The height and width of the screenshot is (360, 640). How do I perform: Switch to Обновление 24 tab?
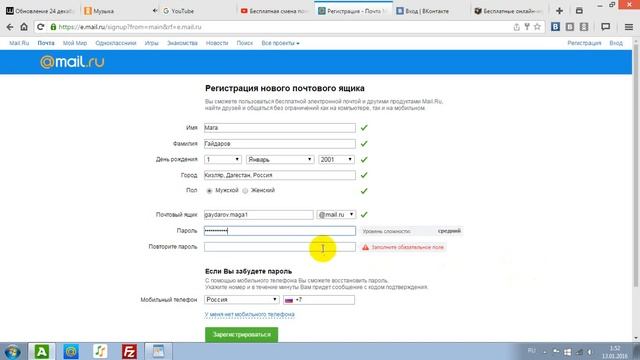[x=40, y=11]
